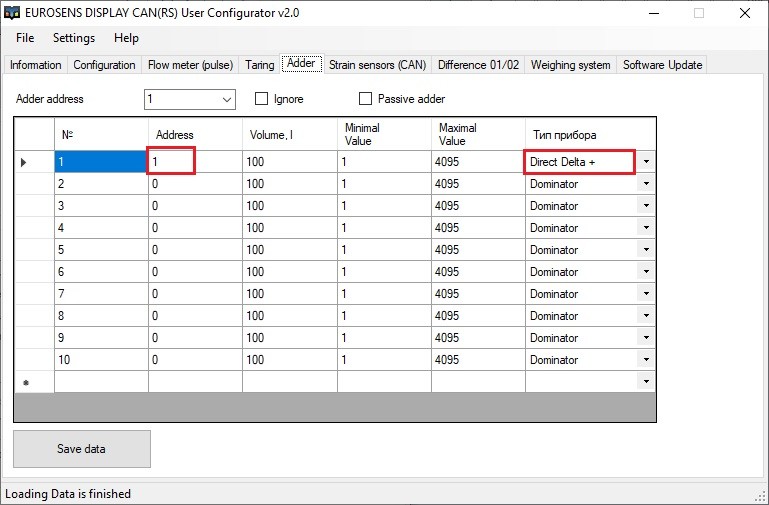Click the Volume cell in row 3
Image resolution: width=769 pixels, height=505 pixels.
tap(288, 206)
